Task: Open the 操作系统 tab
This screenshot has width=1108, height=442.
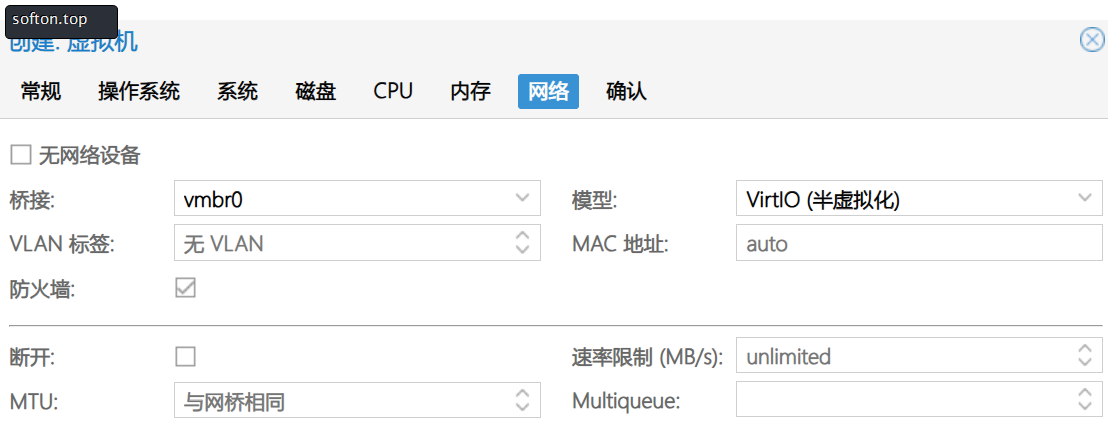Action: [139, 91]
